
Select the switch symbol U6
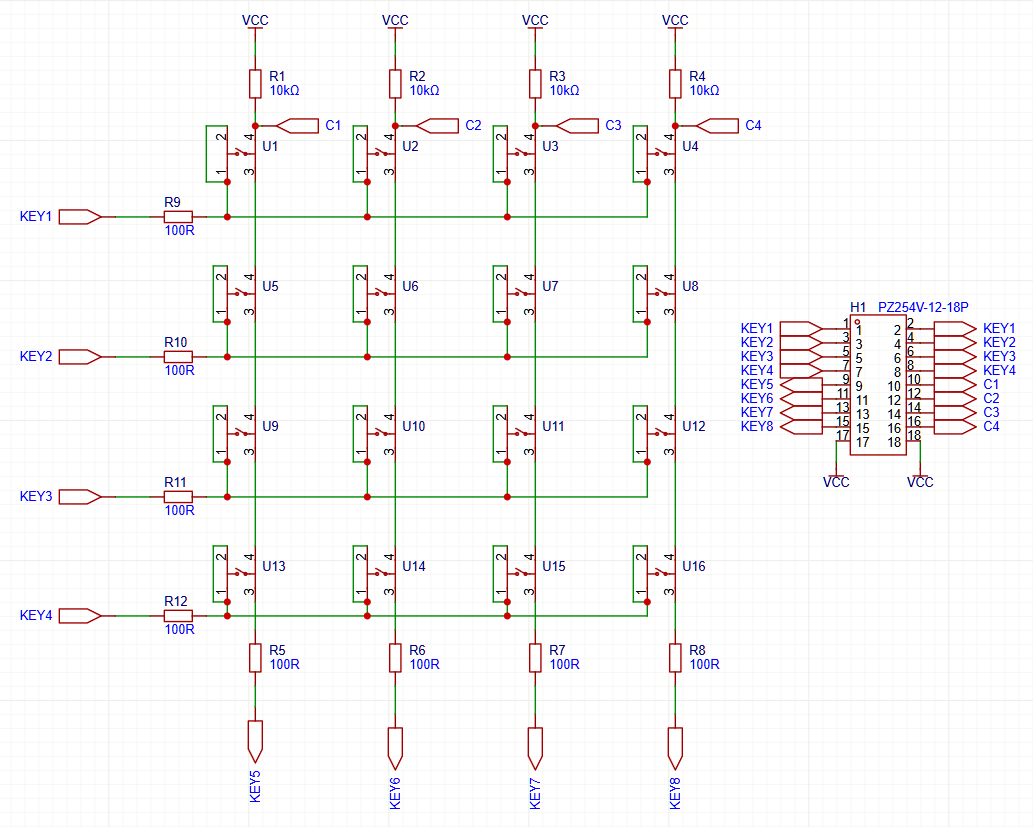(380, 294)
